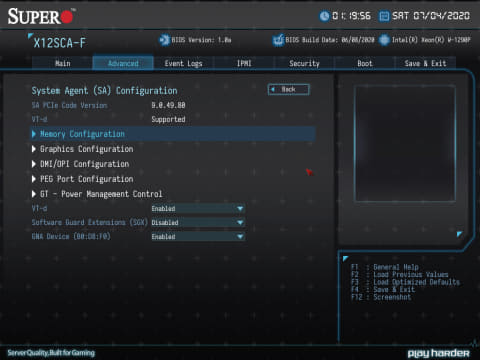Open DMI/OPI Configuration submenu
Image resolution: width=480 pixels, height=360 pixels.
coord(84,164)
